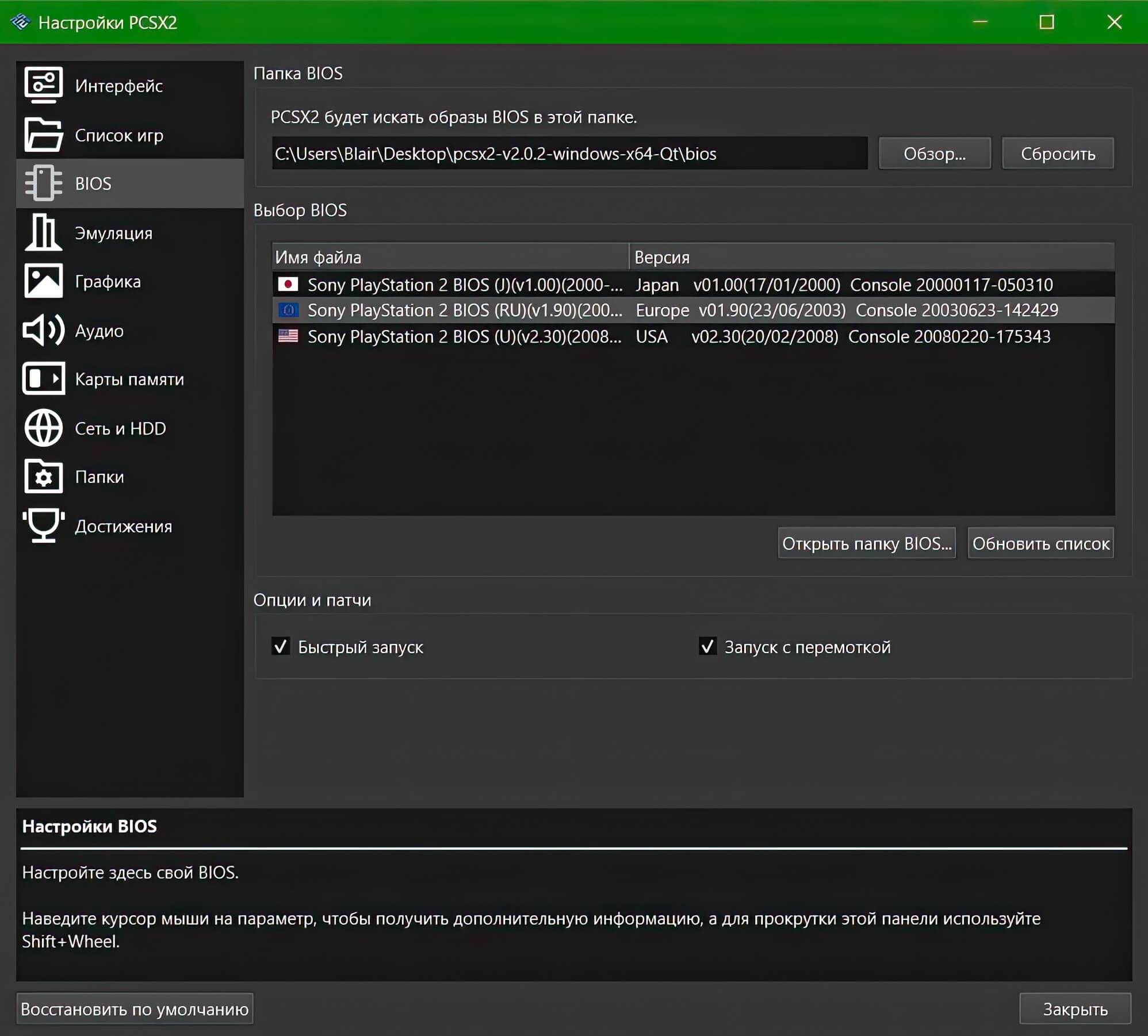The height and width of the screenshot is (1036, 1148).
Task: Click the Сбросить button
Action: [1058, 154]
